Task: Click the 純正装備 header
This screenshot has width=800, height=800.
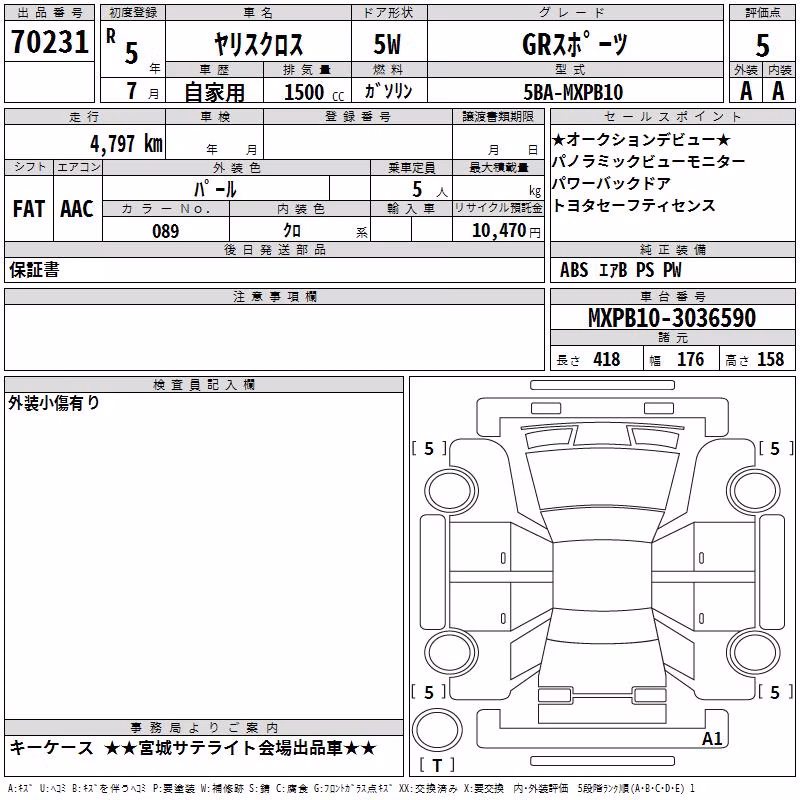Action: tap(672, 249)
